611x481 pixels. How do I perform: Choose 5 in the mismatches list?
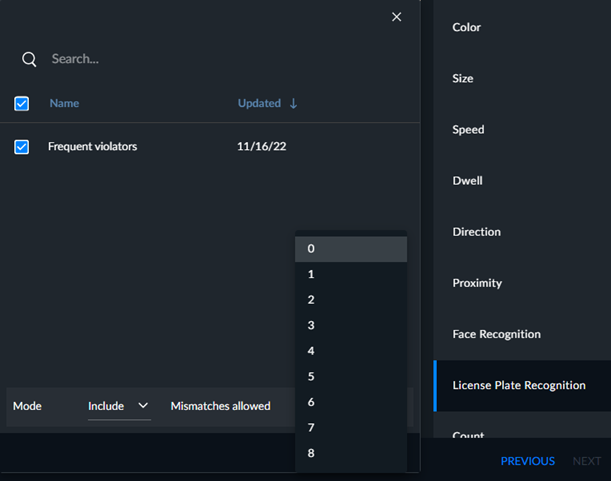[x=351, y=377]
